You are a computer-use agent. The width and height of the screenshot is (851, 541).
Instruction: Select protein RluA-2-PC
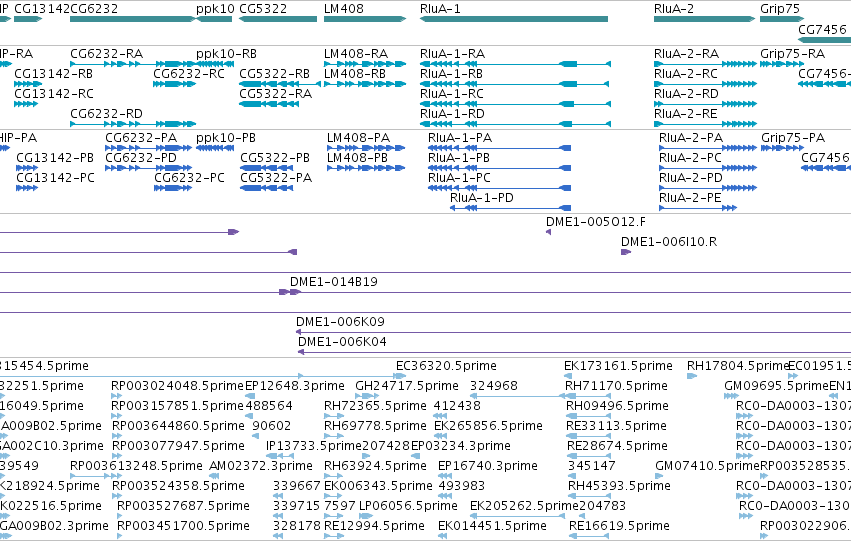[x=708, y=168]
